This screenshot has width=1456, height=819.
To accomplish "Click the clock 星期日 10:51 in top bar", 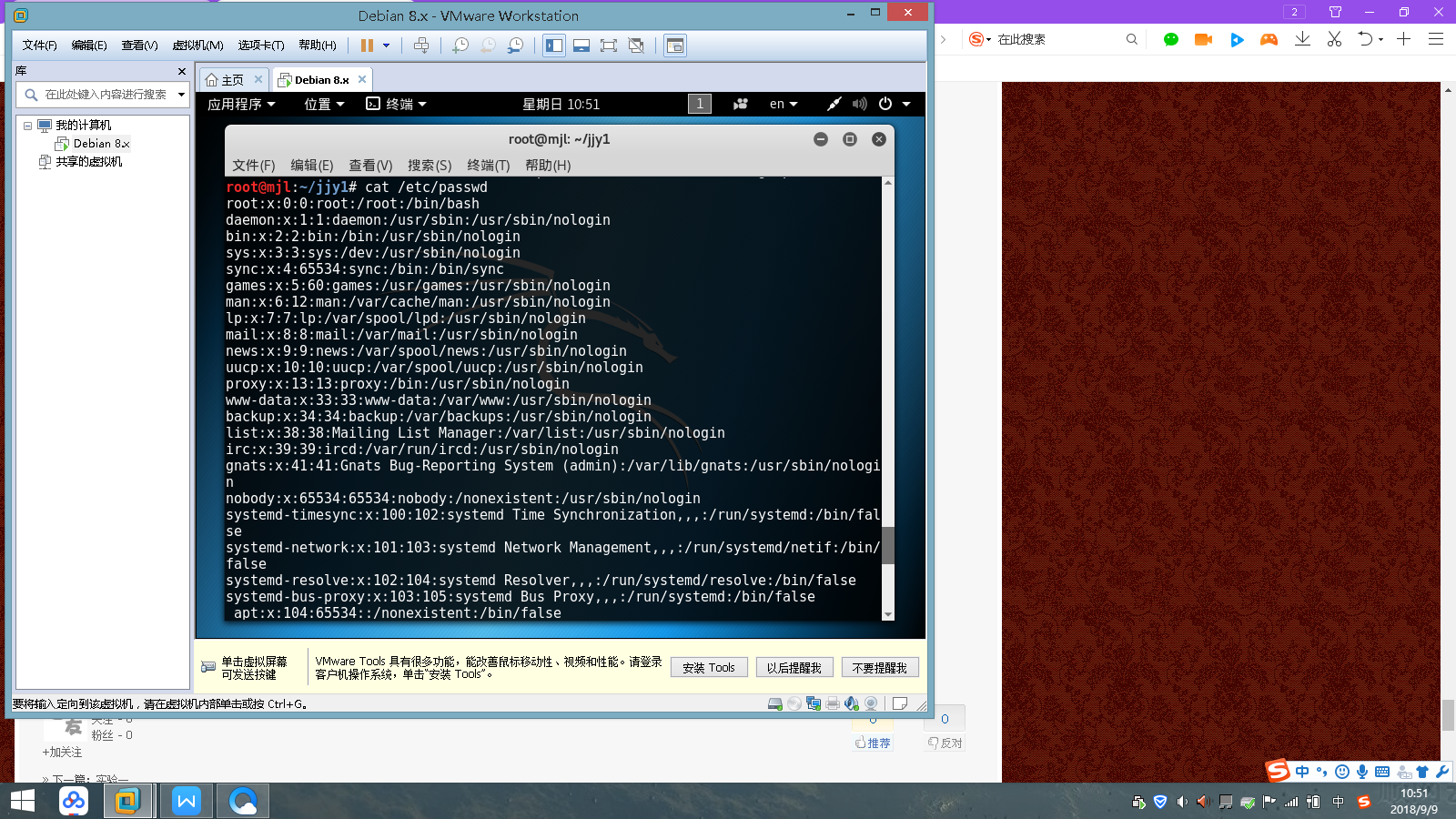I will tap(561, 104).
